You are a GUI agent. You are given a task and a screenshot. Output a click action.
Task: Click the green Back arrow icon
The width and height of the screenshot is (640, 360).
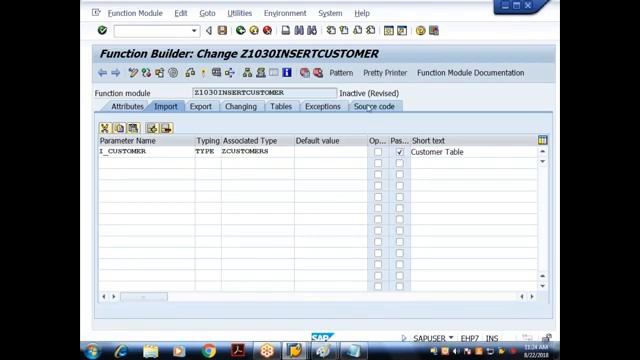(240, 30)
